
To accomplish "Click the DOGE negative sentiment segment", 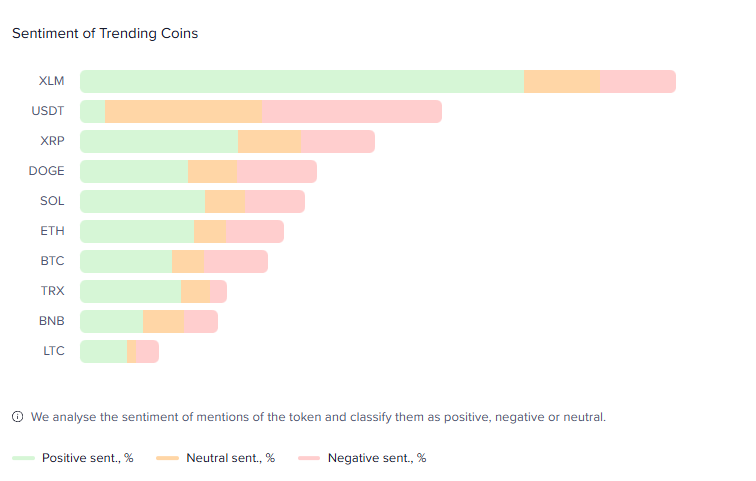I will pyautogui.click(x=276, y=172).
